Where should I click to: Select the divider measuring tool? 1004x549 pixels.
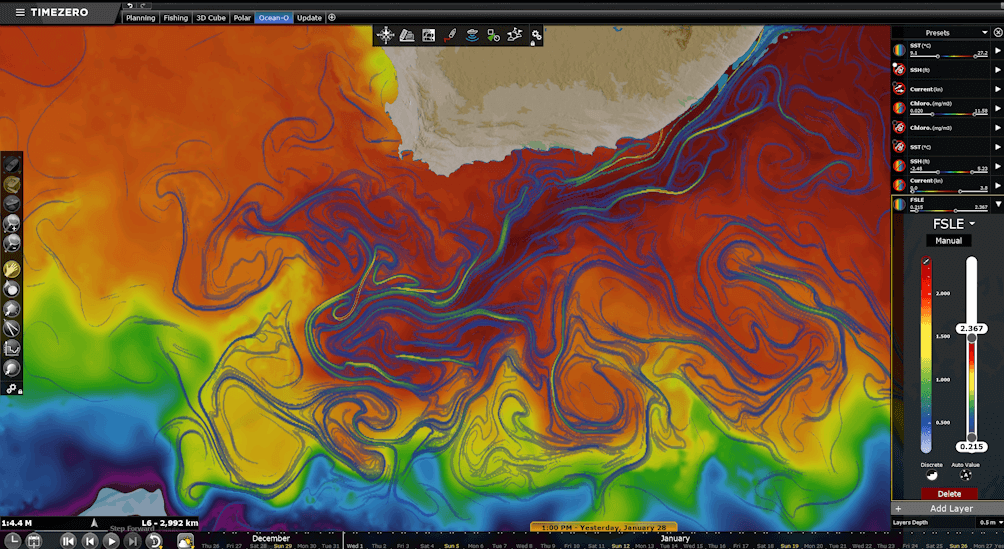tap(12, 329)
